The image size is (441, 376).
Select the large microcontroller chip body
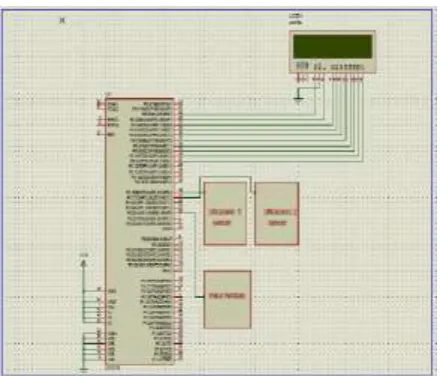pyautogui.click(x=139, y=232)
